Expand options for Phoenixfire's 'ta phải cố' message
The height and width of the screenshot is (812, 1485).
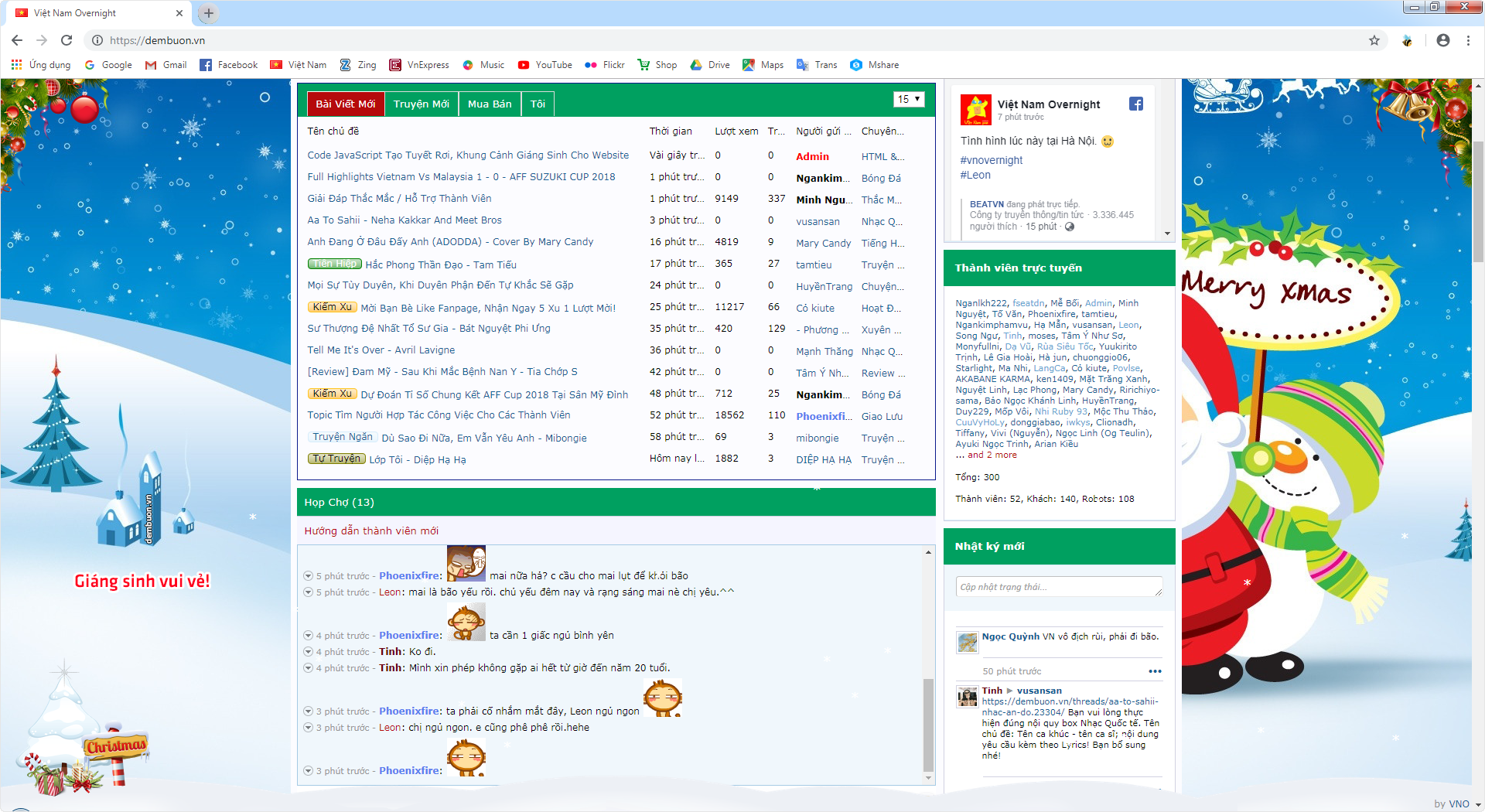pyautogui.click(x=308, y=711)
